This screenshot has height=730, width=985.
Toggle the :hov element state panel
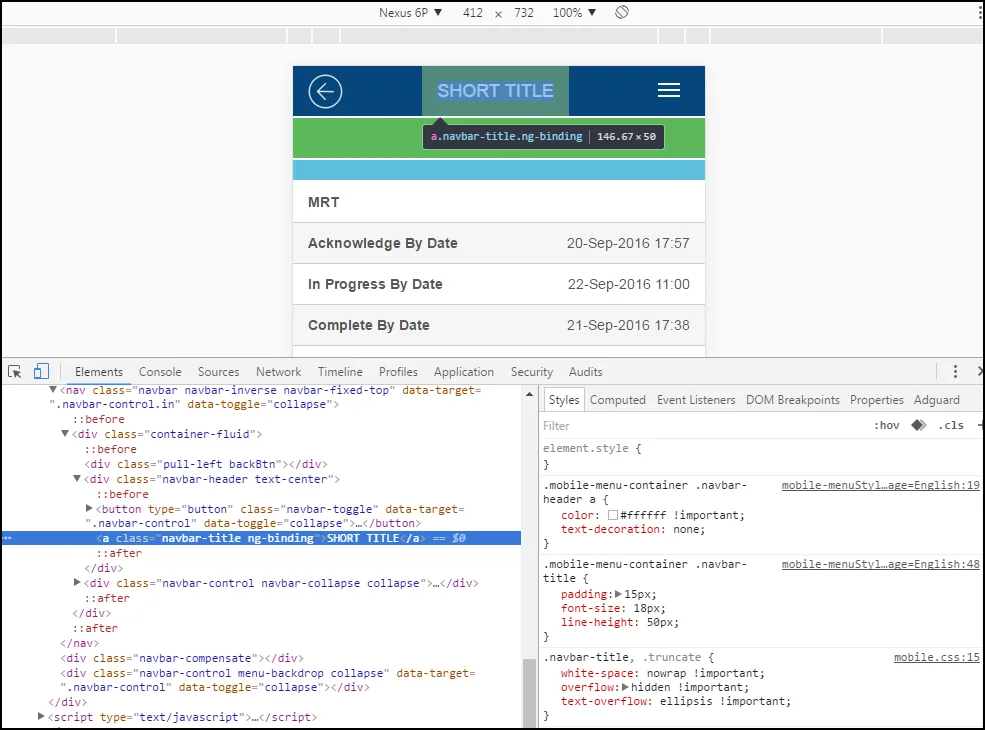886,425
